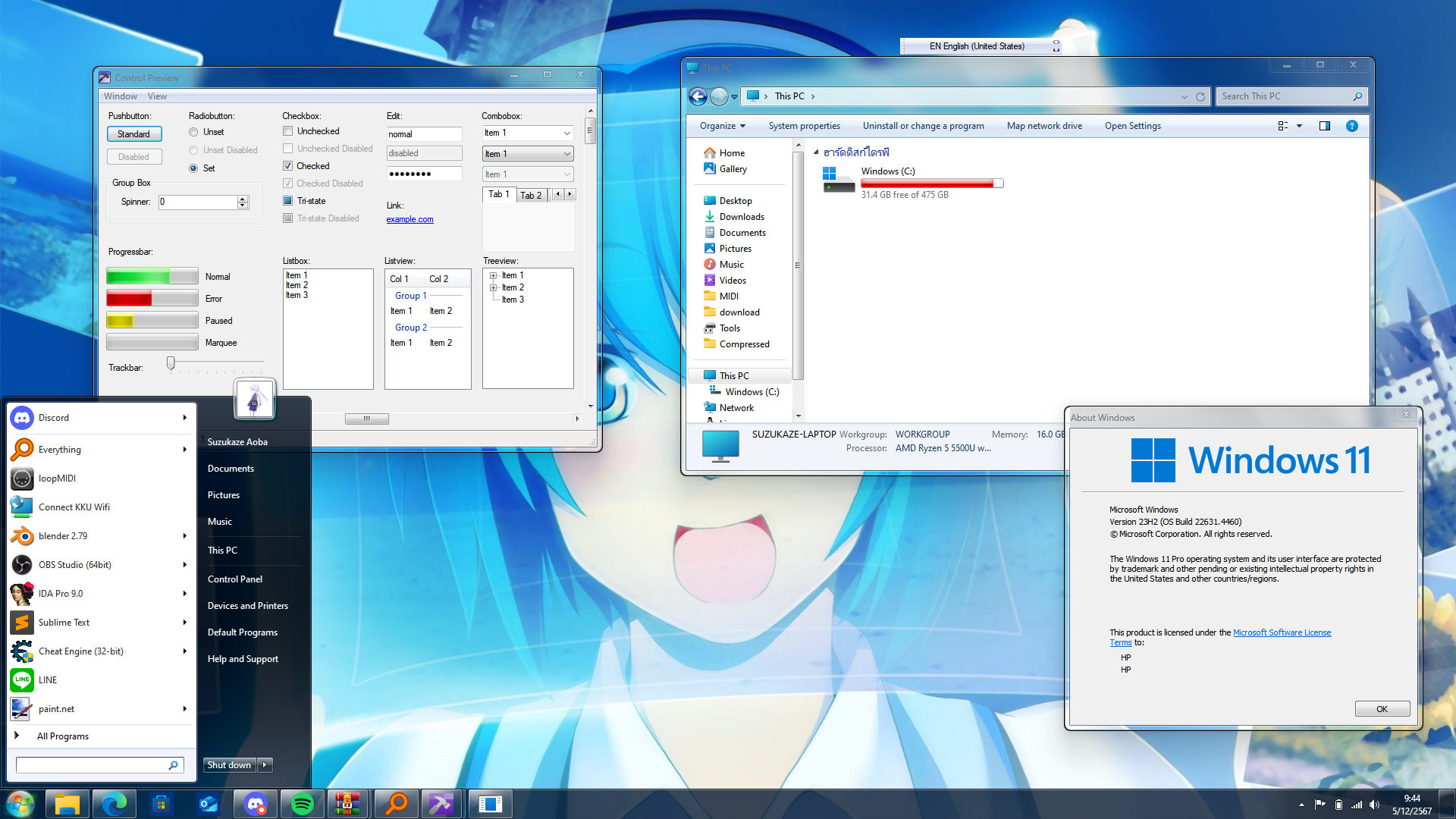Screen dimensions: 1456x819
Task: Click the Spinner up arrow
Action: (243, 199)
